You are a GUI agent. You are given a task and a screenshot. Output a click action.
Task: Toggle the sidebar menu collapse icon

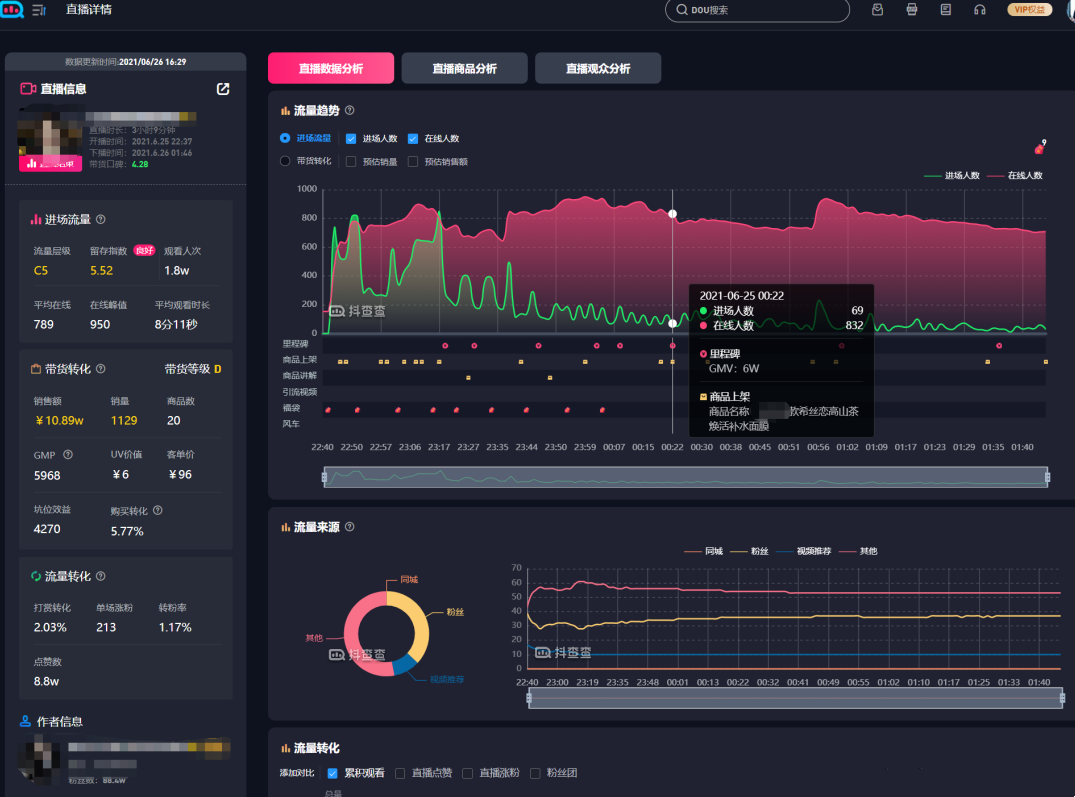click(x=39, y=10)
